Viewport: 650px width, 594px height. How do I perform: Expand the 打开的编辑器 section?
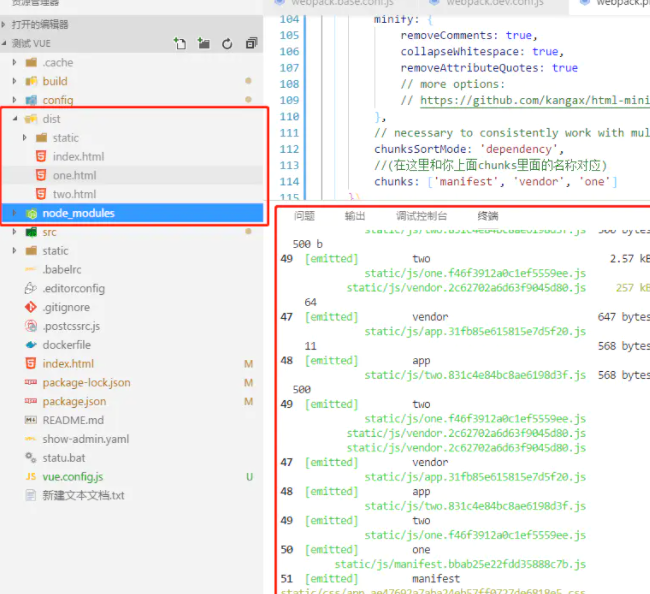(4, 24)
